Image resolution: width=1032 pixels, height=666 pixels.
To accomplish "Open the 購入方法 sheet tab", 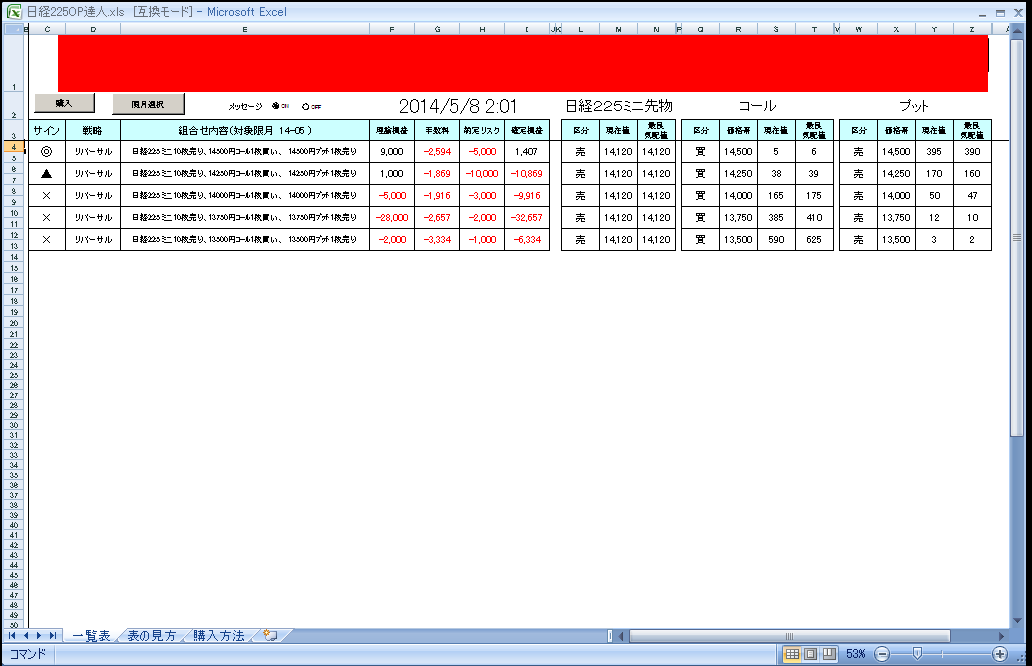I will [x=219, y=636].
